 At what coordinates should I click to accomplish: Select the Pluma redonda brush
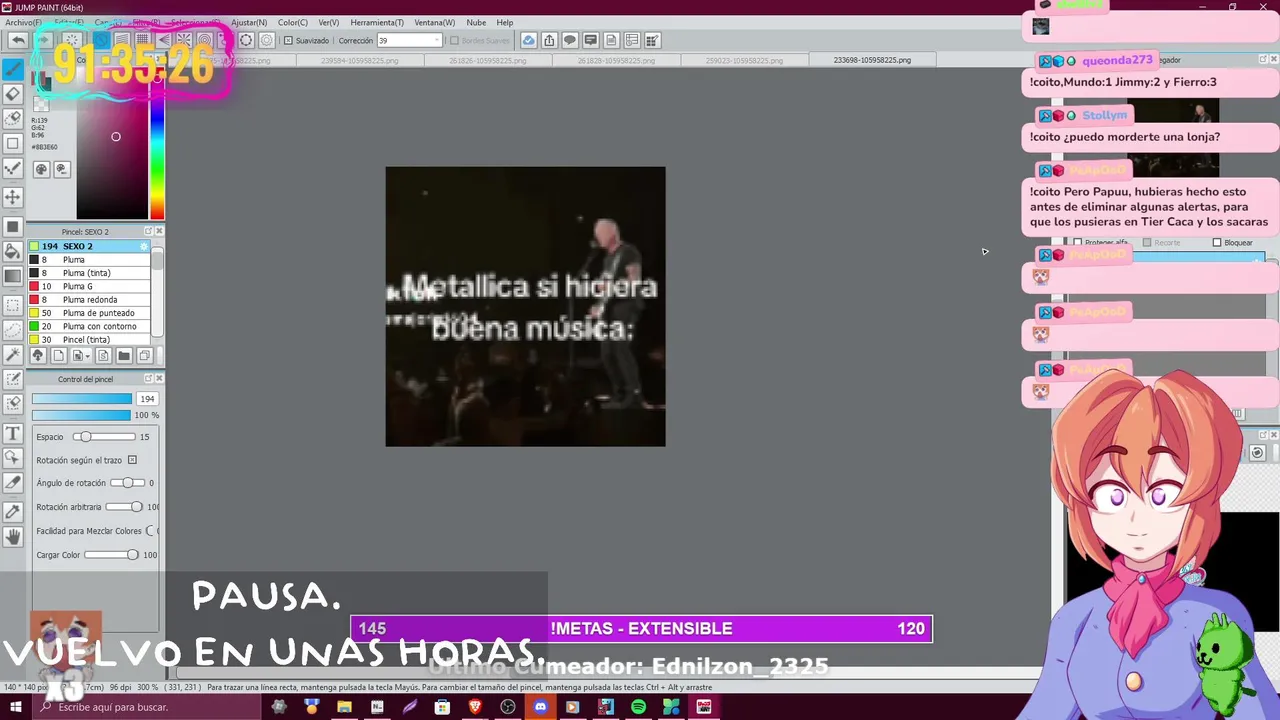[x=89, y=300]
